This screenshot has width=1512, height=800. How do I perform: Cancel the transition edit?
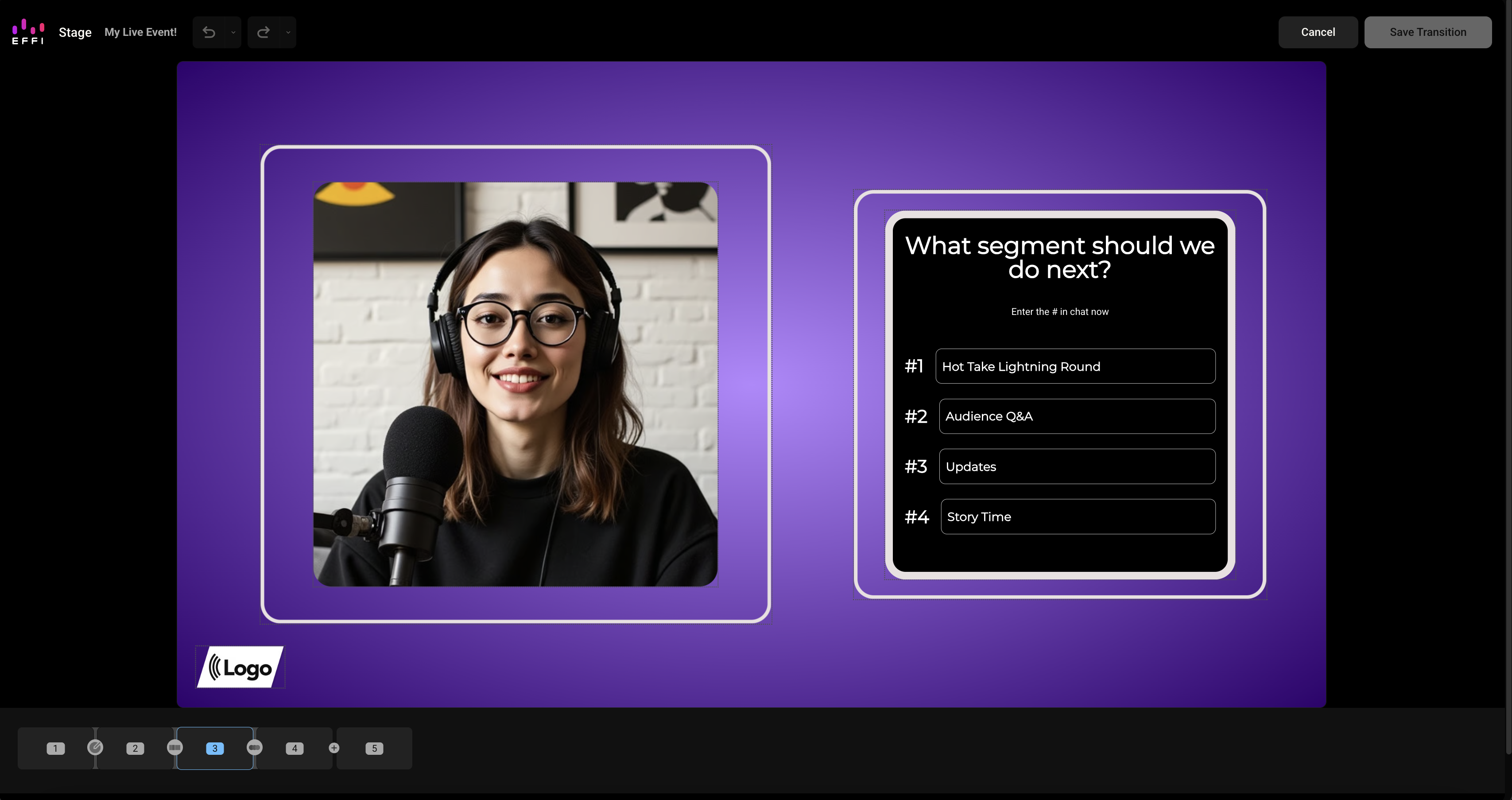point(1318,32)
